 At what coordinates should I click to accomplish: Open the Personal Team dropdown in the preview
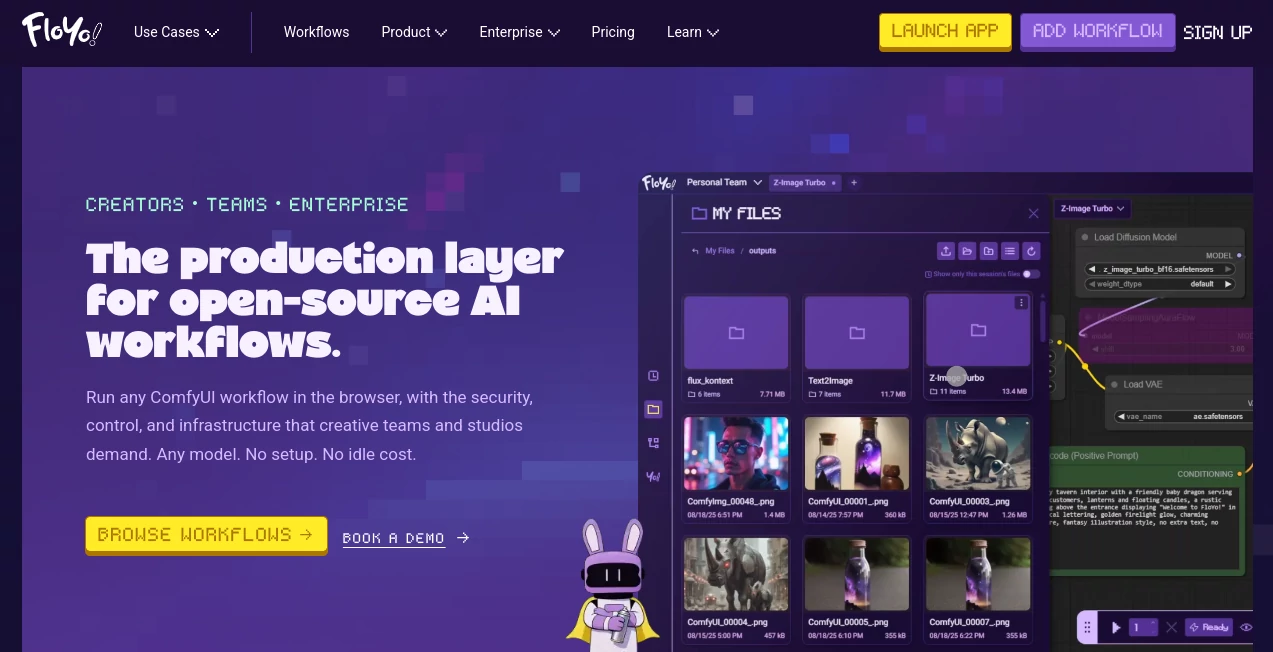(x=724, y=183)
